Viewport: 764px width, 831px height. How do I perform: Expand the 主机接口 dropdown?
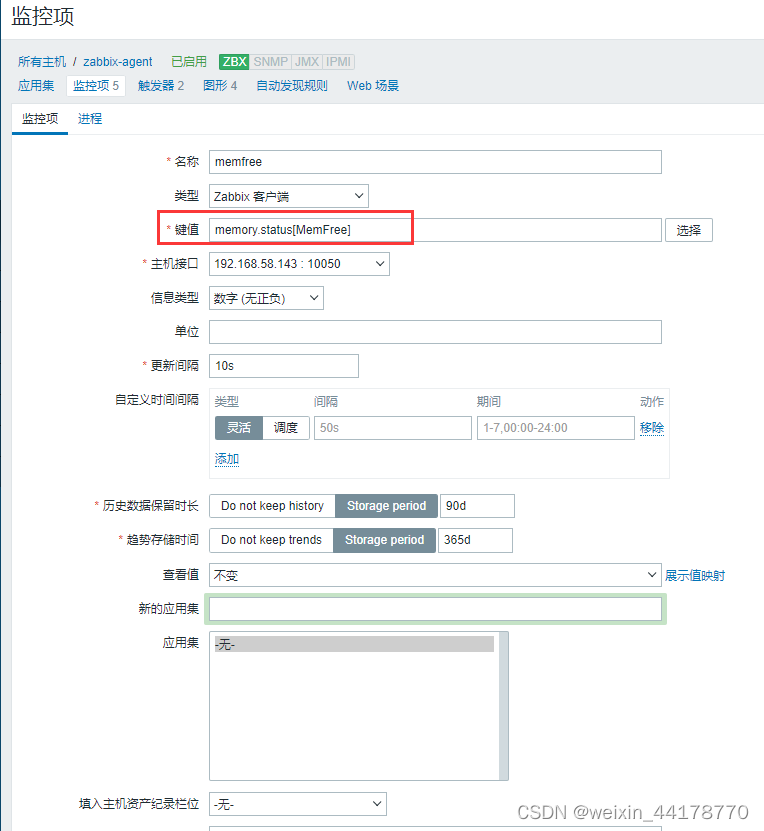pyautogui.click(x=299, y=264)
